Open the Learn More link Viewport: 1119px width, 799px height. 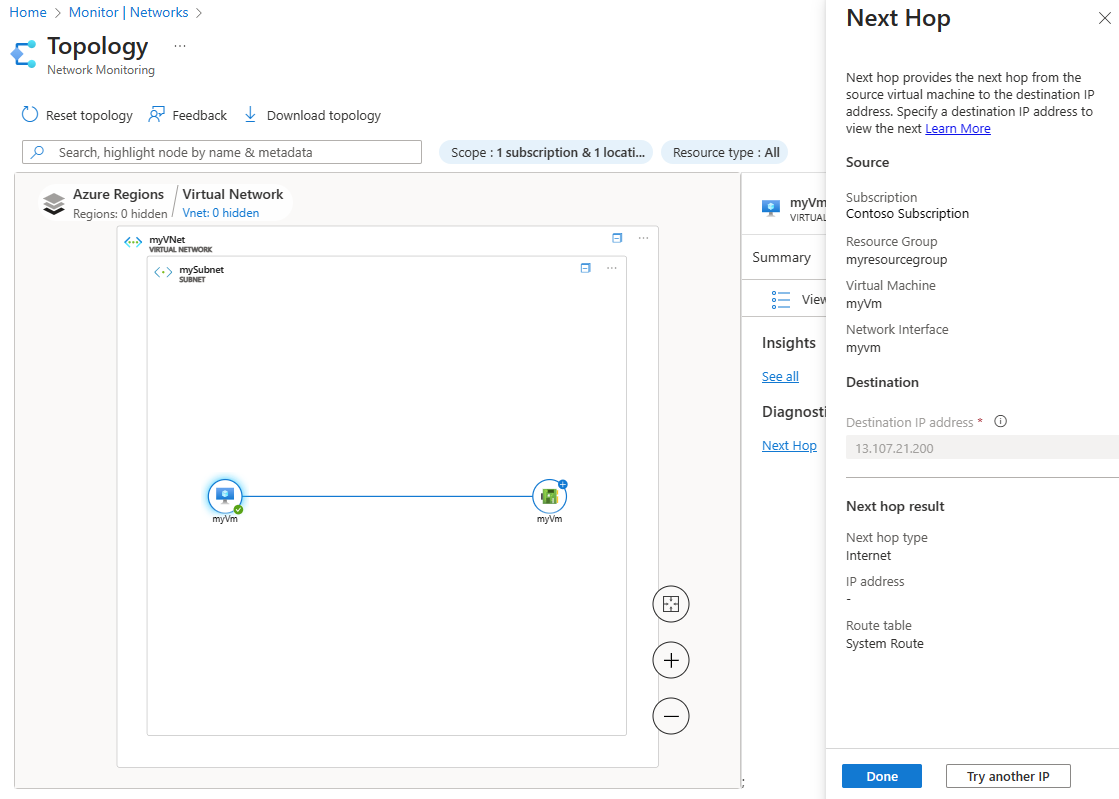[958, 129]
